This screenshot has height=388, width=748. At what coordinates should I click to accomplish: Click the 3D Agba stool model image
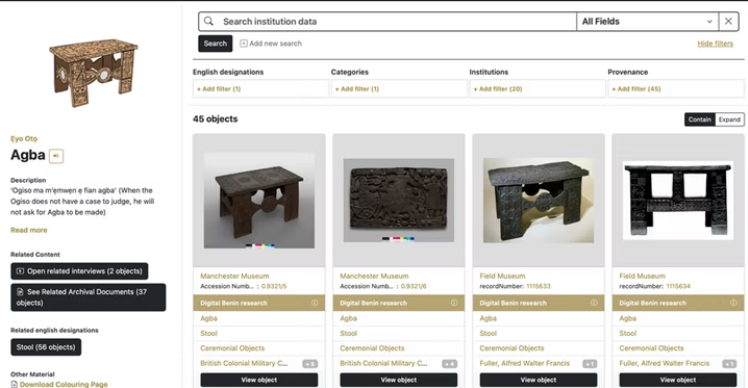pyautogui.click(x=94, y=73)
